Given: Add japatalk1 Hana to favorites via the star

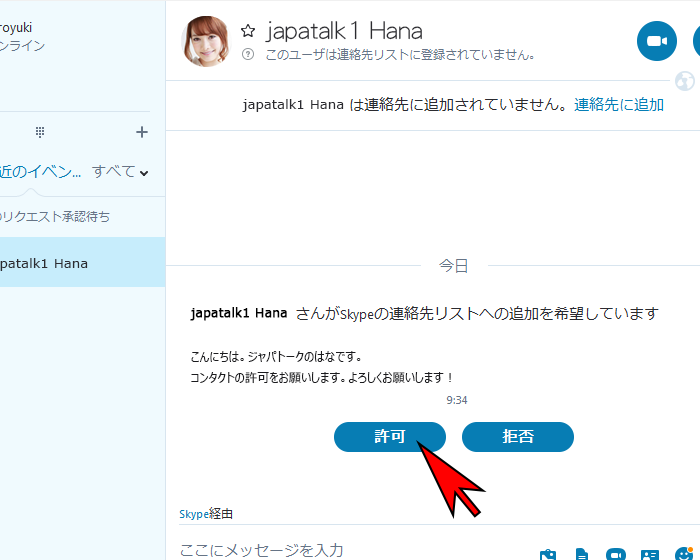Looking at the screenshot, I should pyautogui.click(x=248, y=31).
